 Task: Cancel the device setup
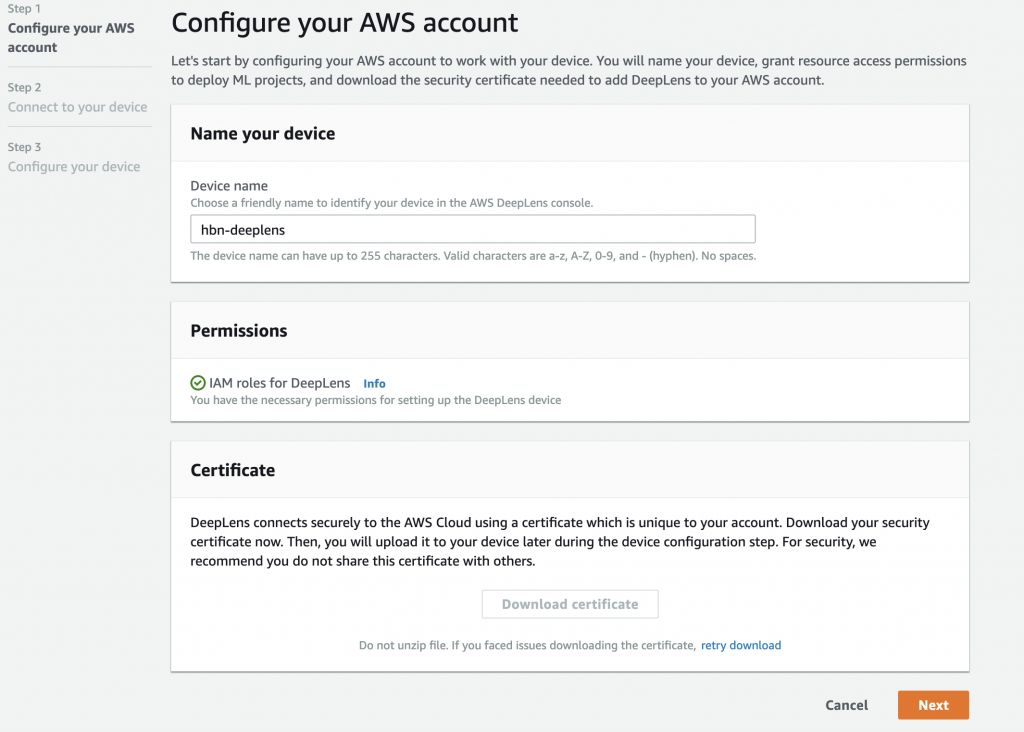846,705
